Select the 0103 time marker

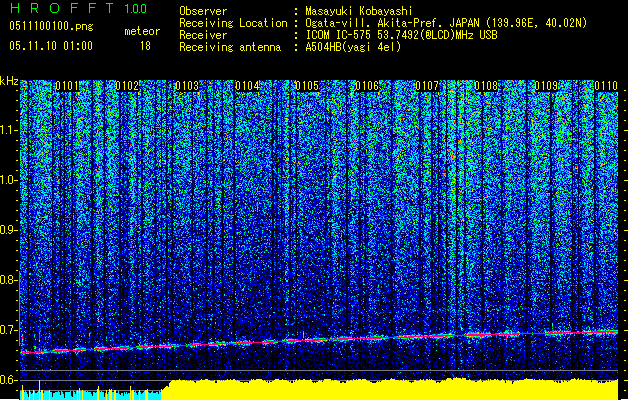pyautogui.click(x=187, y=87)
